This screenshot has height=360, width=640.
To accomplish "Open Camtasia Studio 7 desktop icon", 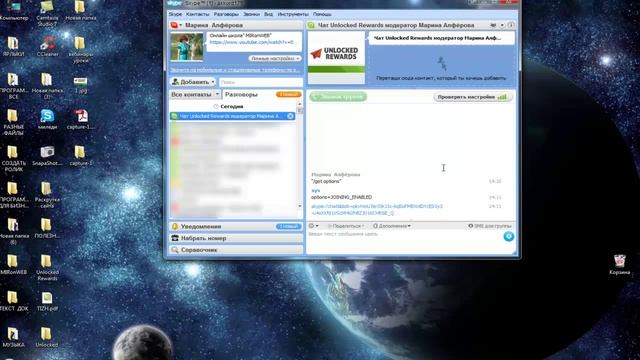I will tap(47, 13).
